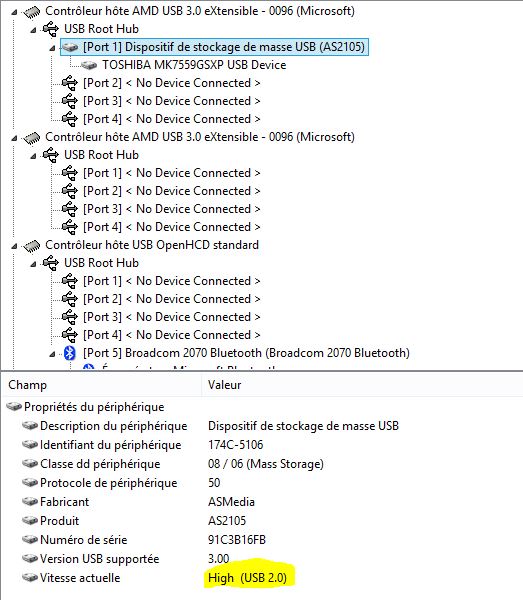Collapse USB Root Hub above the AS2105 port
Screen dimensions: 523x600
pyautogui.click(x=34, y=30)
